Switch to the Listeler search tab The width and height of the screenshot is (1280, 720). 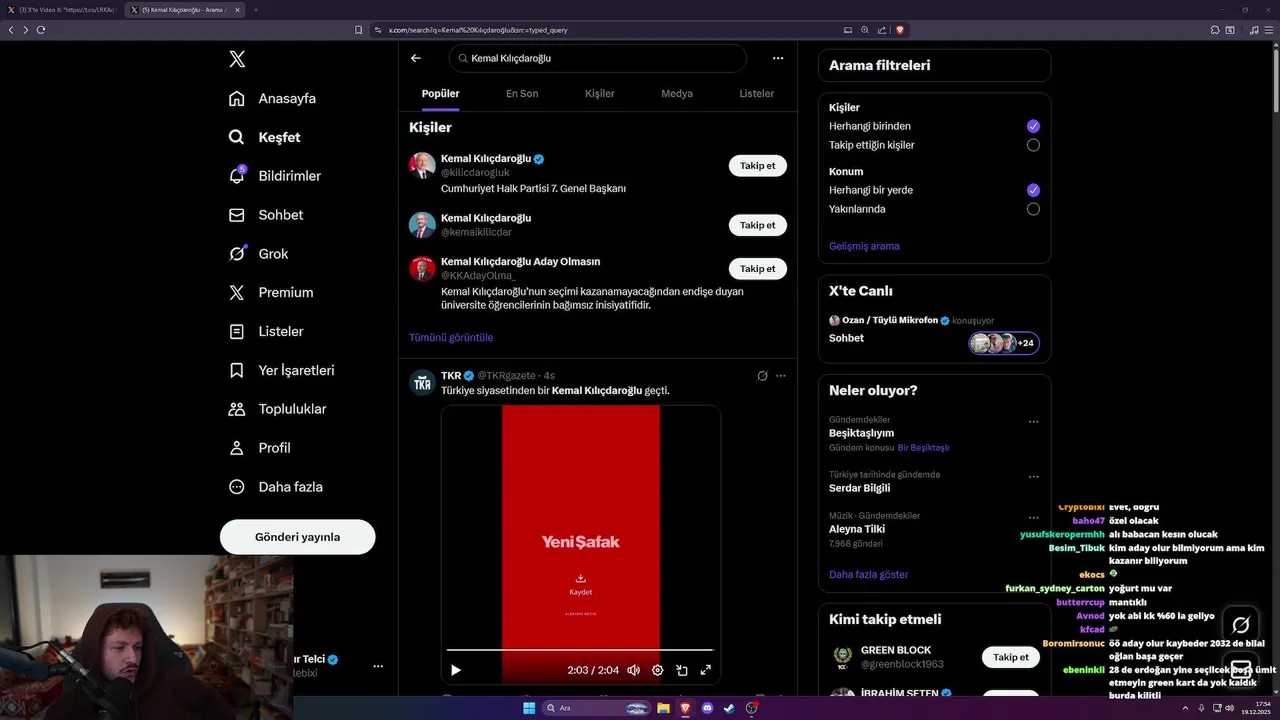coord(757,94)
